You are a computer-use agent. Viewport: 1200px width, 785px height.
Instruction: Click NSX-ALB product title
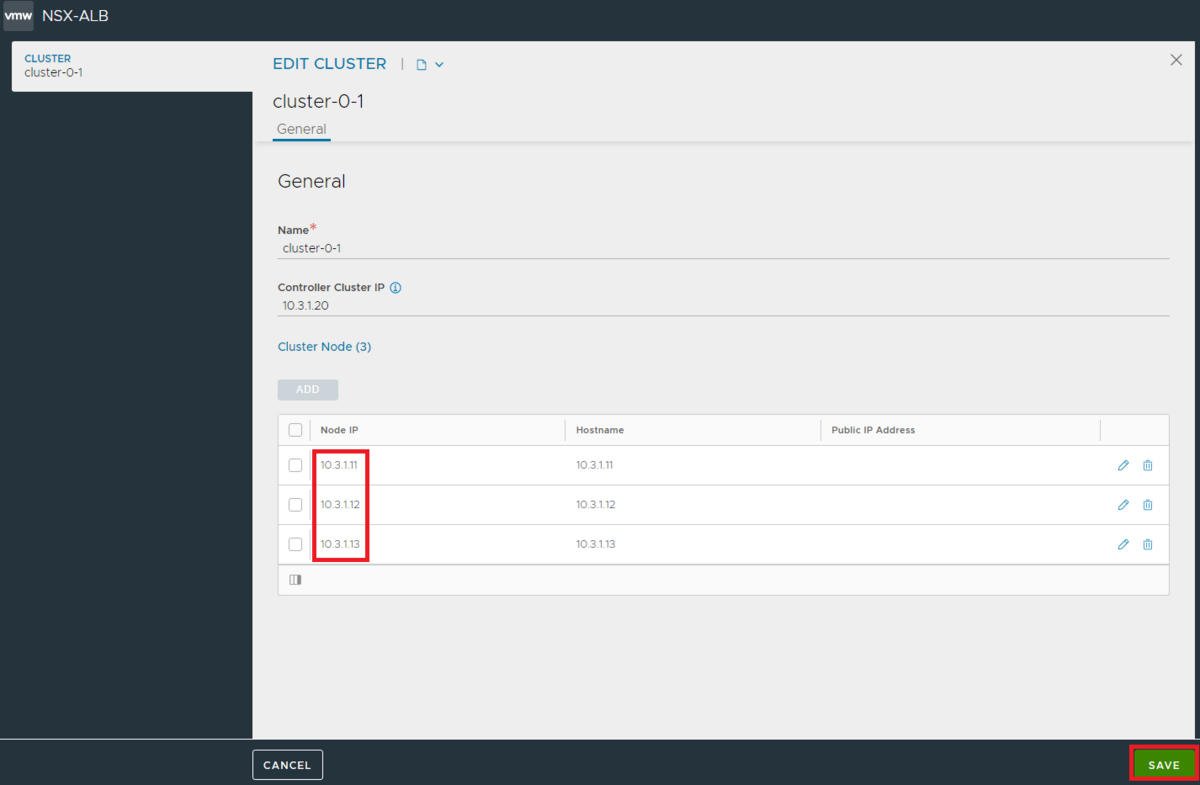click(x=75, y=16)
